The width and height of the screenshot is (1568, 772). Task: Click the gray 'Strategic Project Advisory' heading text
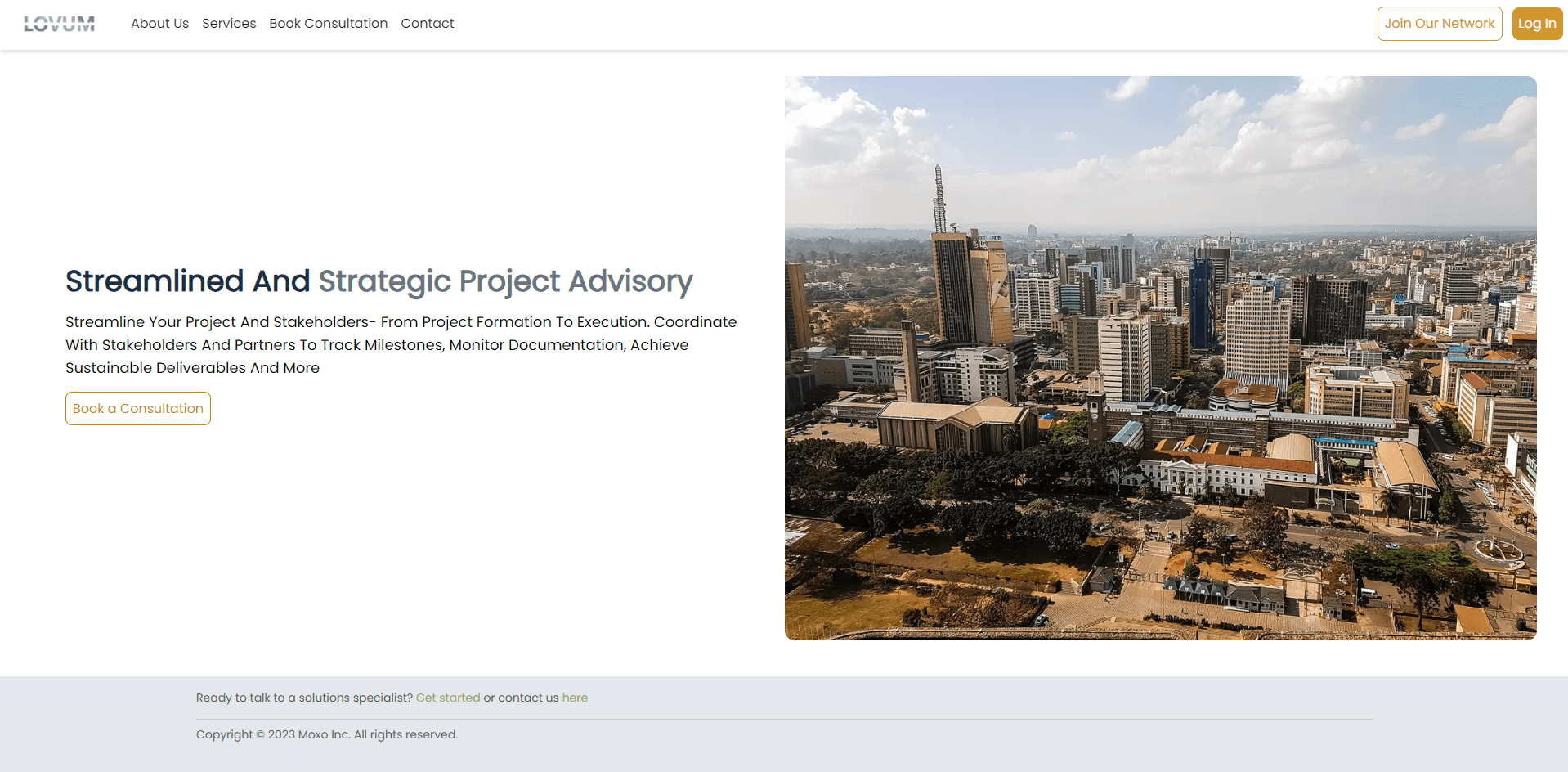click(505, 281)
